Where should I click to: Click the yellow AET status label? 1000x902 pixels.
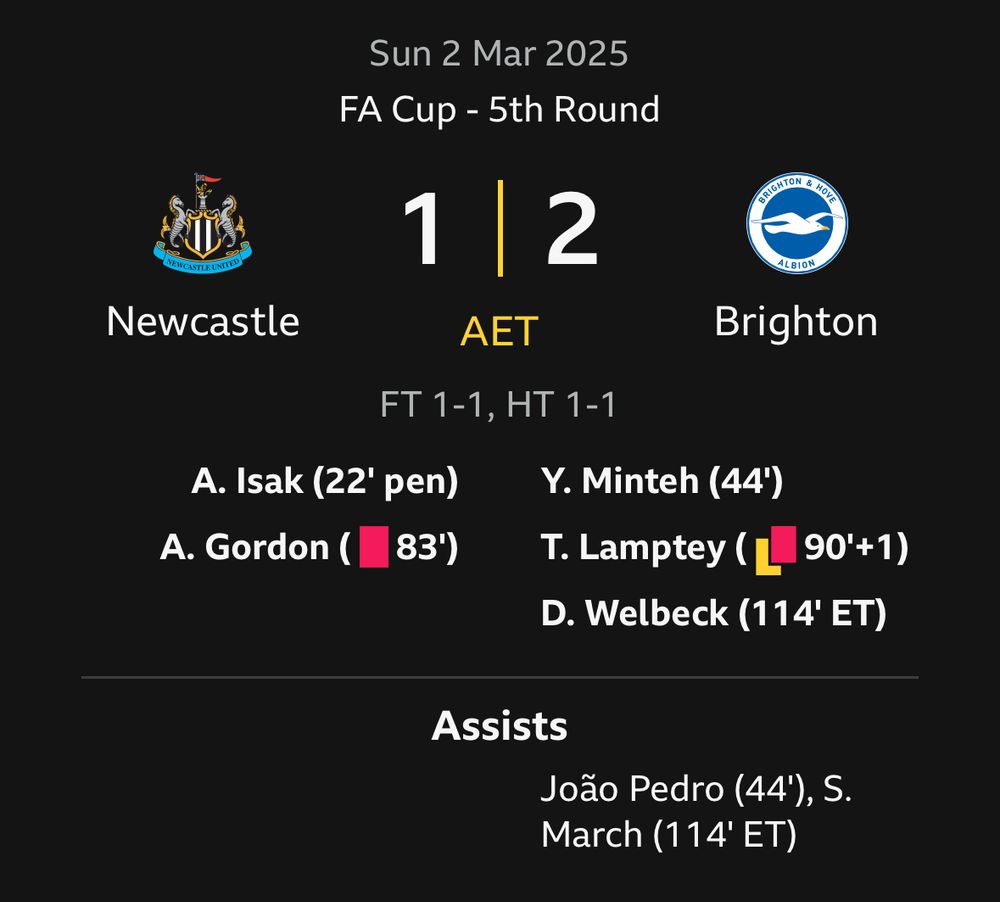(x=499, y=331)
